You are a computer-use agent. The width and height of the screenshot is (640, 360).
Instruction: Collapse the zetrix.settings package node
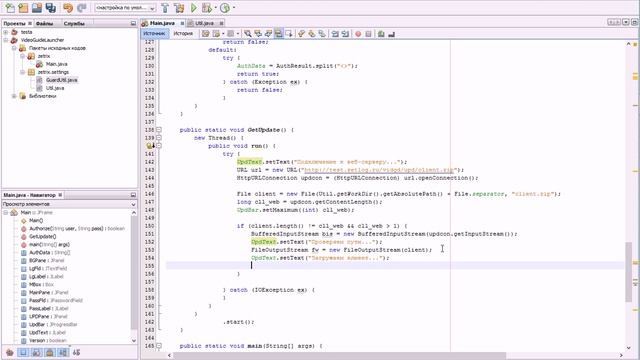[x=23, y=72]
